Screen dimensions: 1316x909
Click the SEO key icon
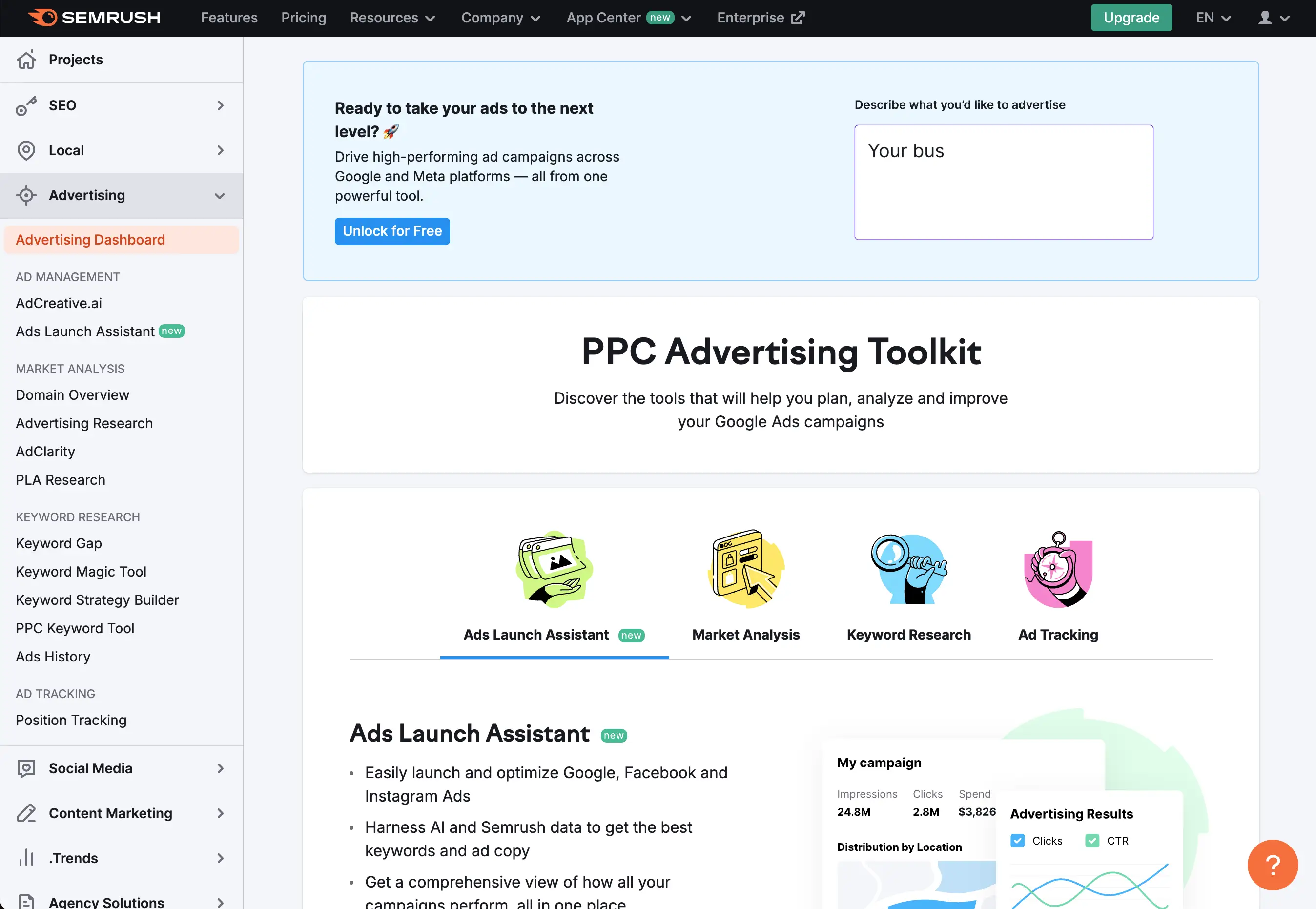(x=26, y=105)
